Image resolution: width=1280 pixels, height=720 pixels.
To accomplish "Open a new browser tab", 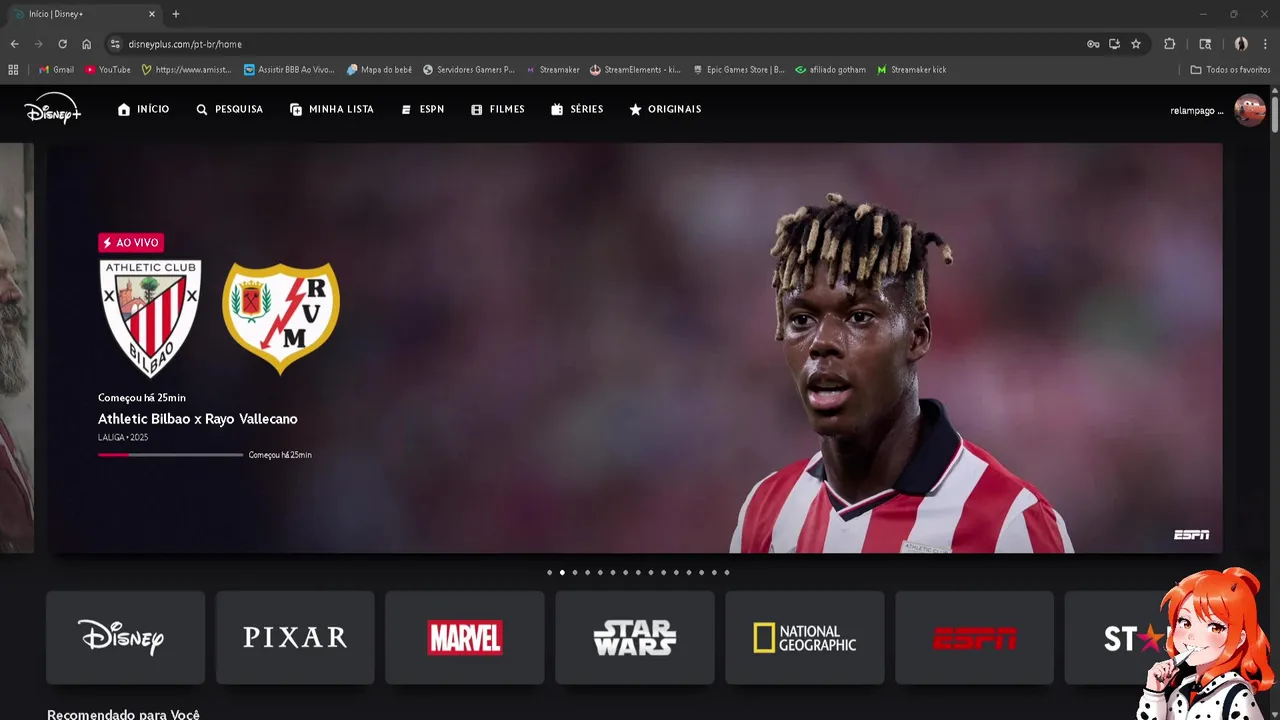I will 176,14.
